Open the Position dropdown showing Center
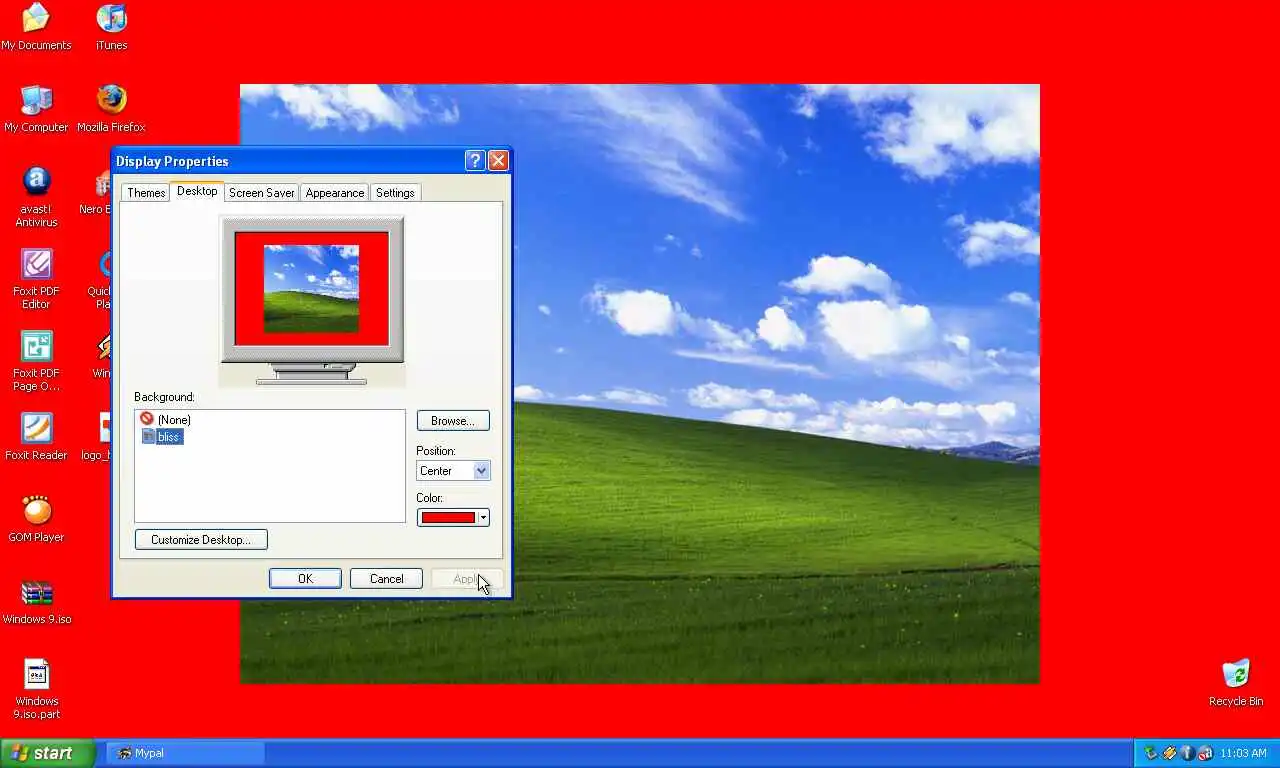The width and height of the screenshot is (1280, 768). [x=453, y=471]
